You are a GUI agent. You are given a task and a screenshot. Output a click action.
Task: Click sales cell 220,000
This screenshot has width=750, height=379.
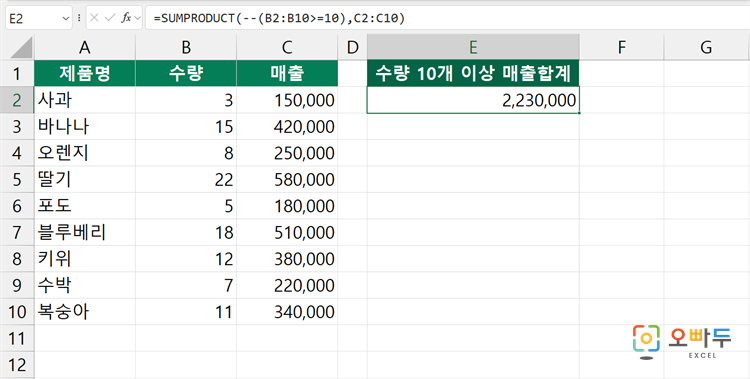[287, 286]
